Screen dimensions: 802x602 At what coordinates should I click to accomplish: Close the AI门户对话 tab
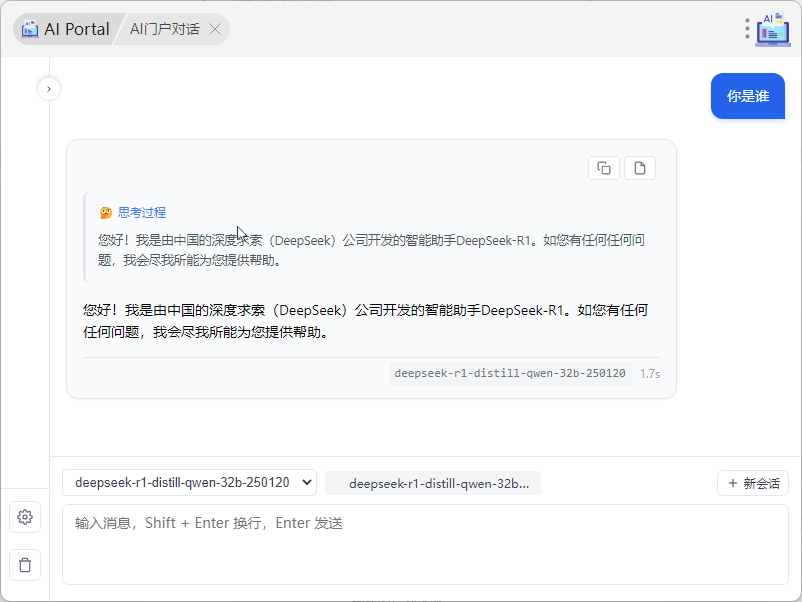coord(215,29)
